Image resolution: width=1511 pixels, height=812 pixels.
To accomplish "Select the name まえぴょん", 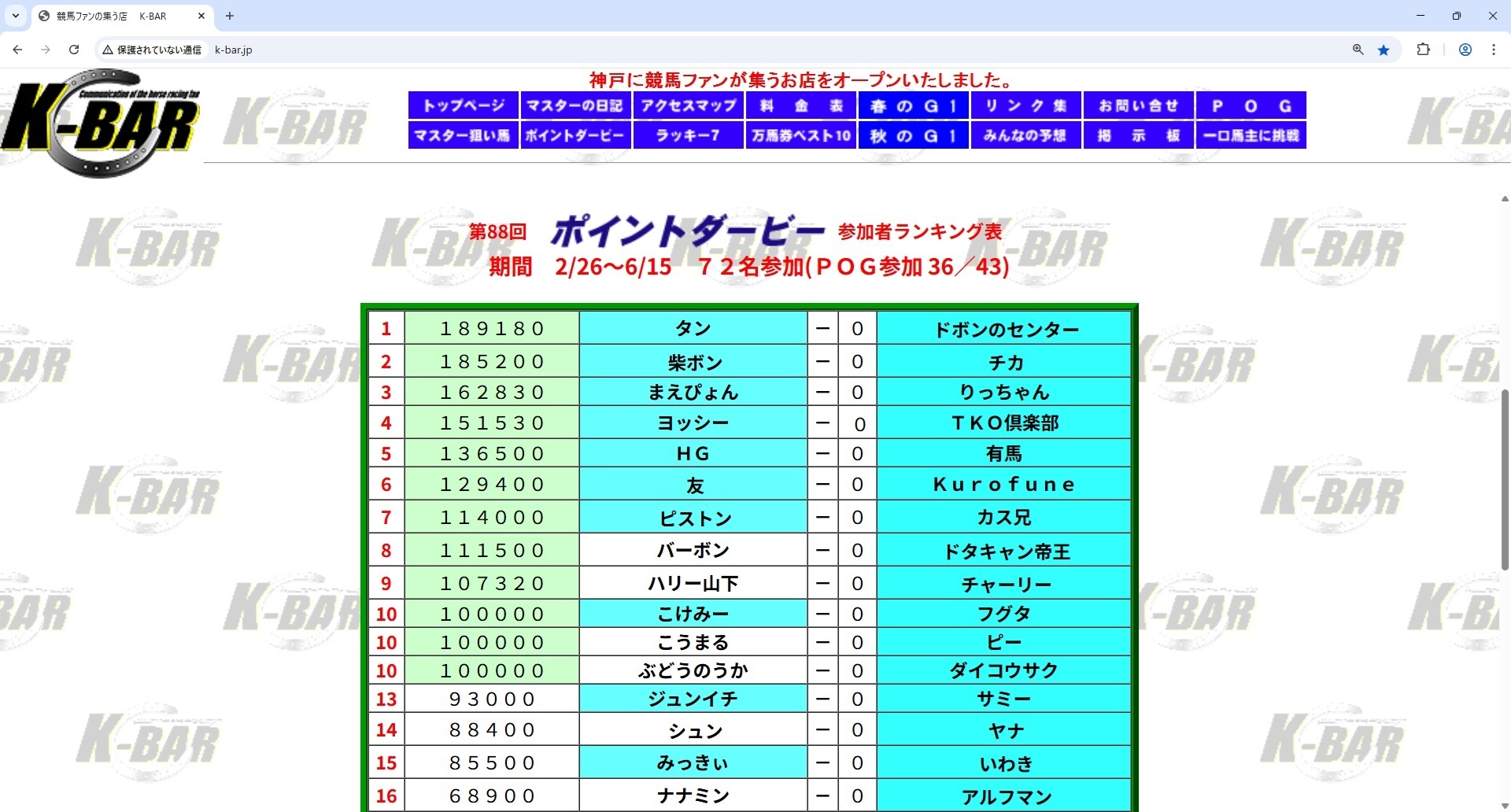I will (x=693, y=392).
